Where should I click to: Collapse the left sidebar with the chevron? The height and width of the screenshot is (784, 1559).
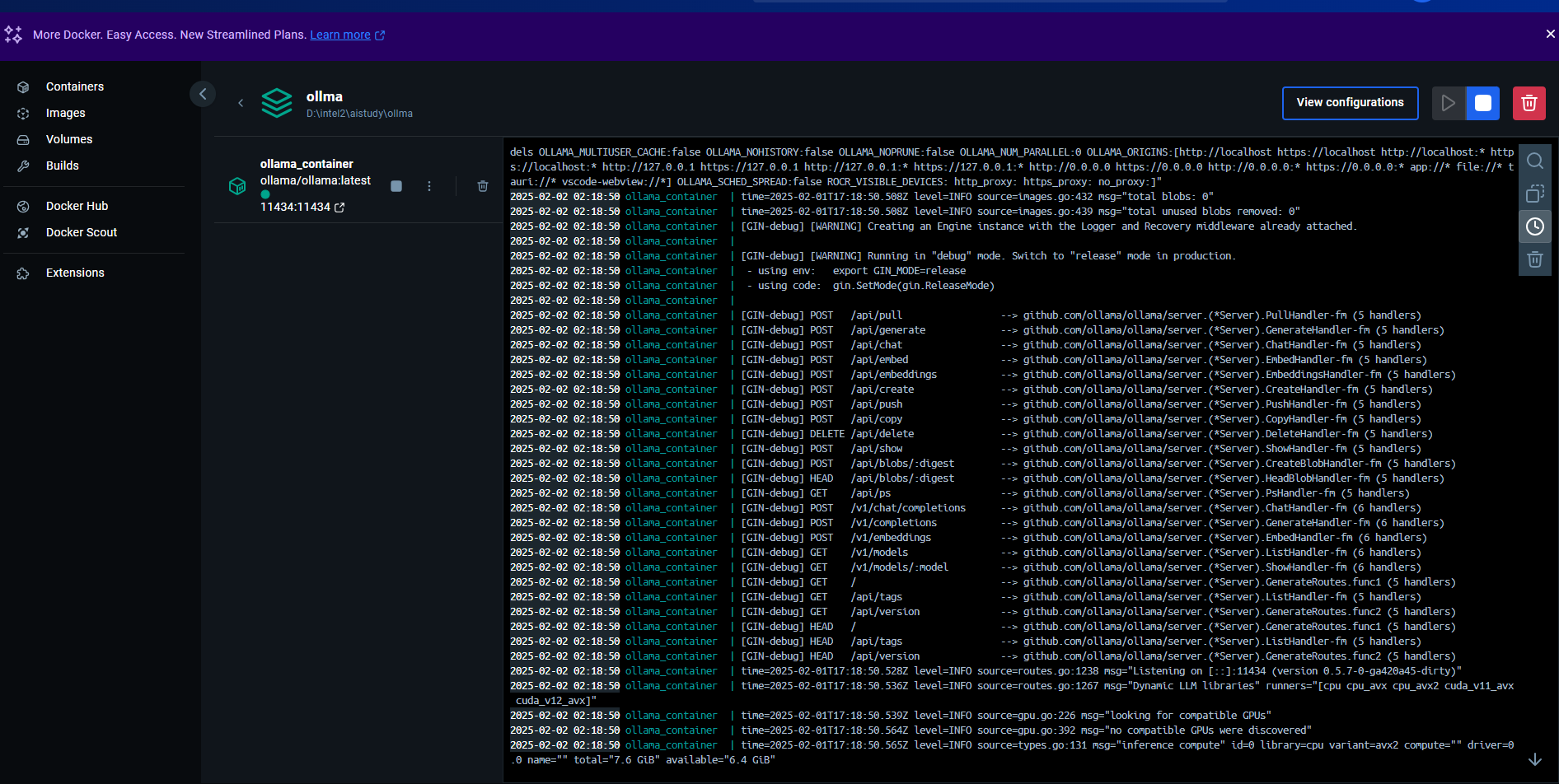pos(203,94)
